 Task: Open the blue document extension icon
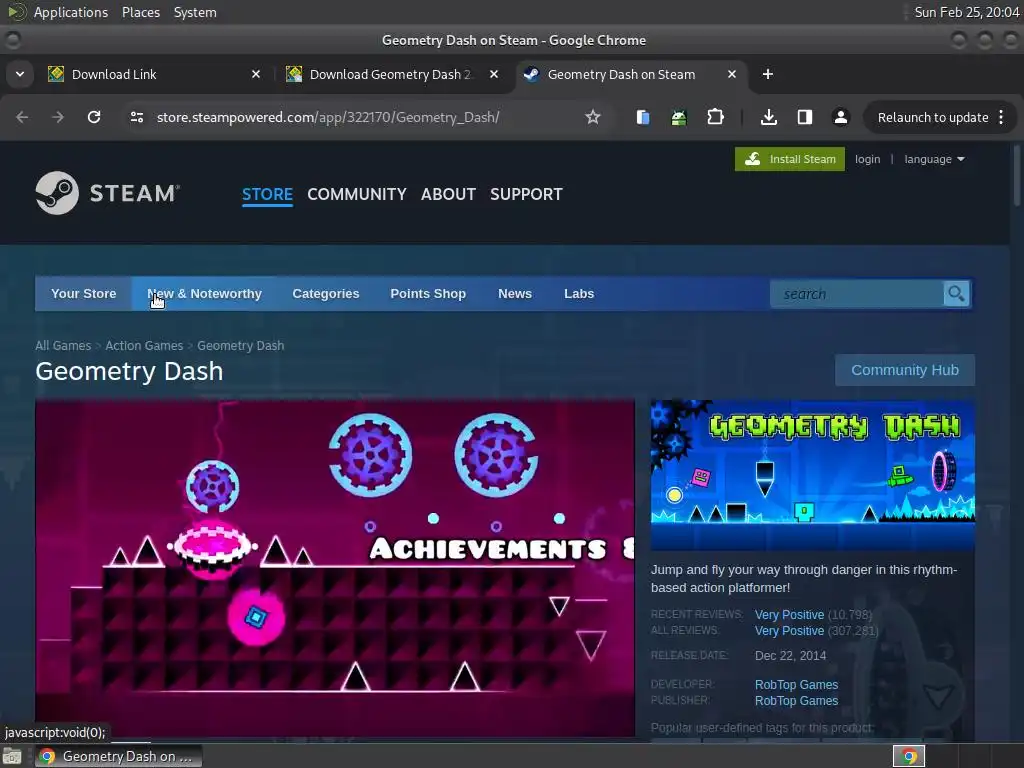(x=643, y=117)
